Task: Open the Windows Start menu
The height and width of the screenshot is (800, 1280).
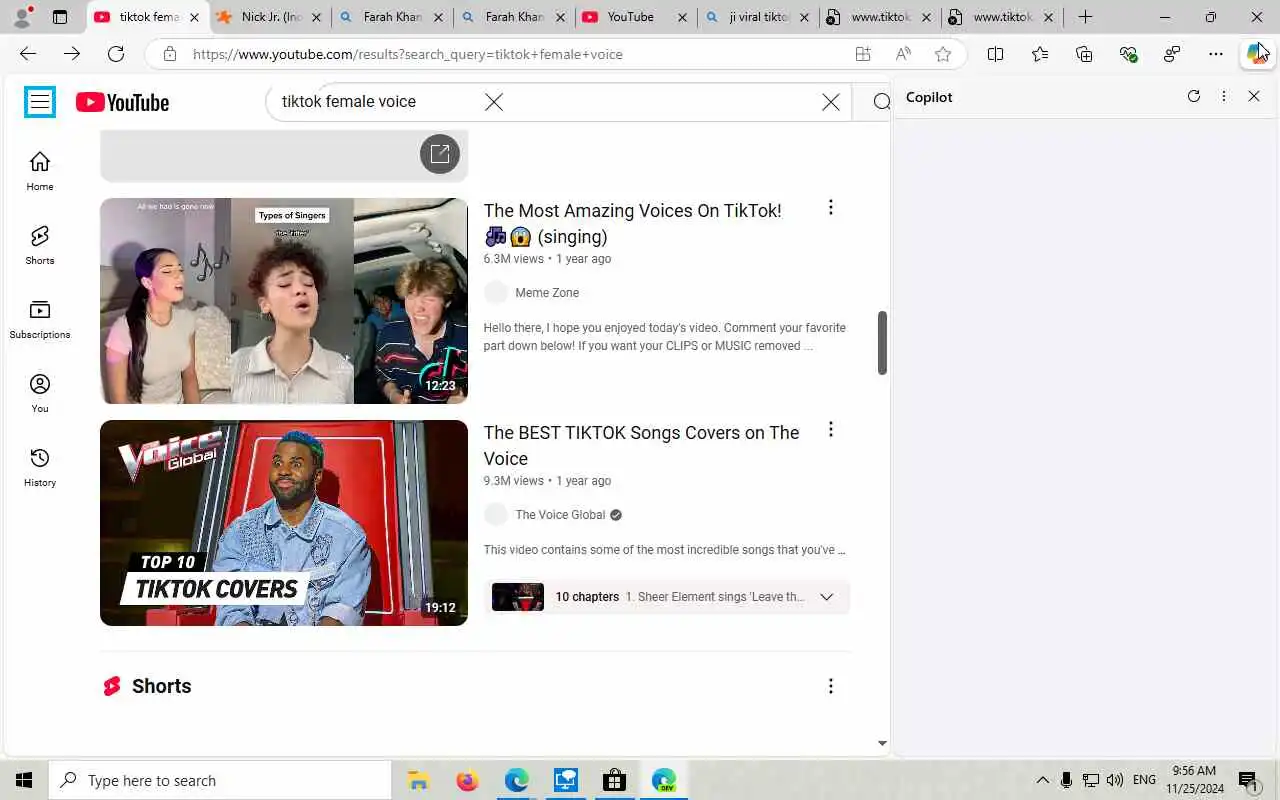Action: pyautogui.click(x=24, y=780)
